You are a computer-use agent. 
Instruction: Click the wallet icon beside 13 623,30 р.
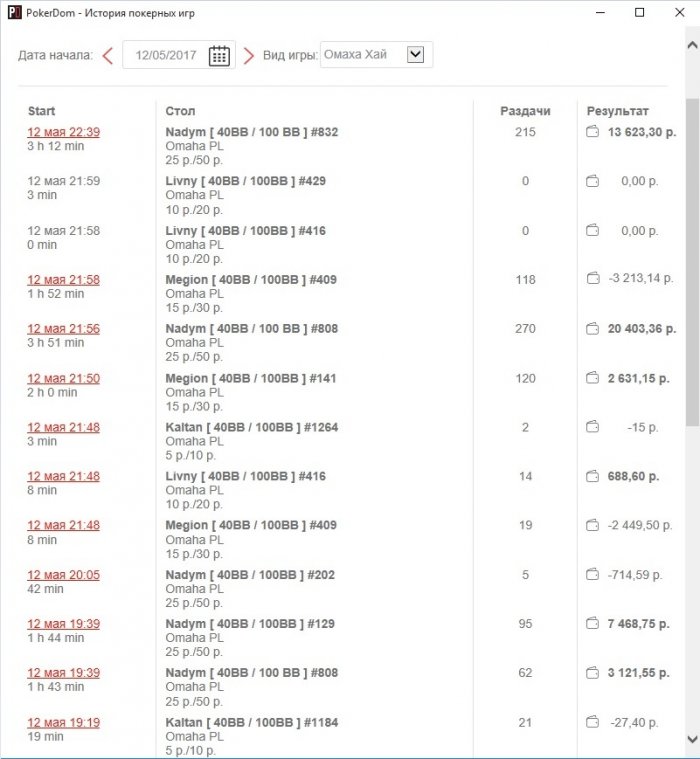pos(592,132)
